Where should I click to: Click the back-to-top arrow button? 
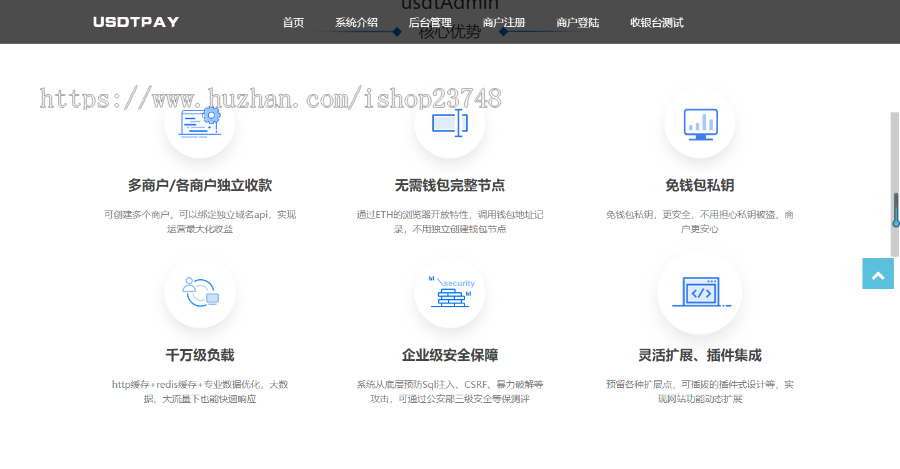click(x=878, y=273)
